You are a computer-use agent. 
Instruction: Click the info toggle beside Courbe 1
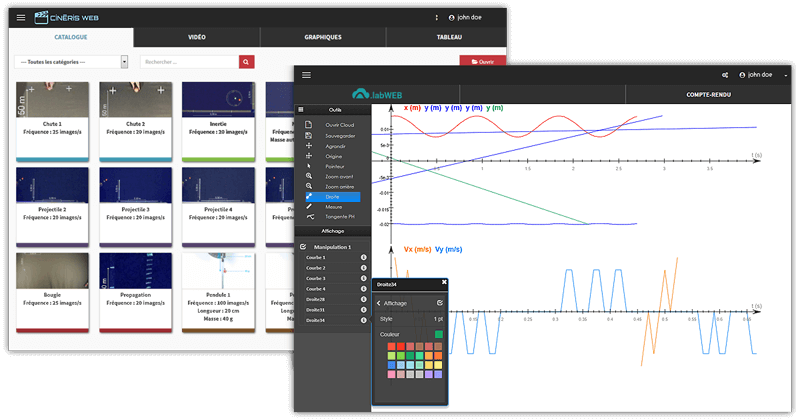click(363, 257)
